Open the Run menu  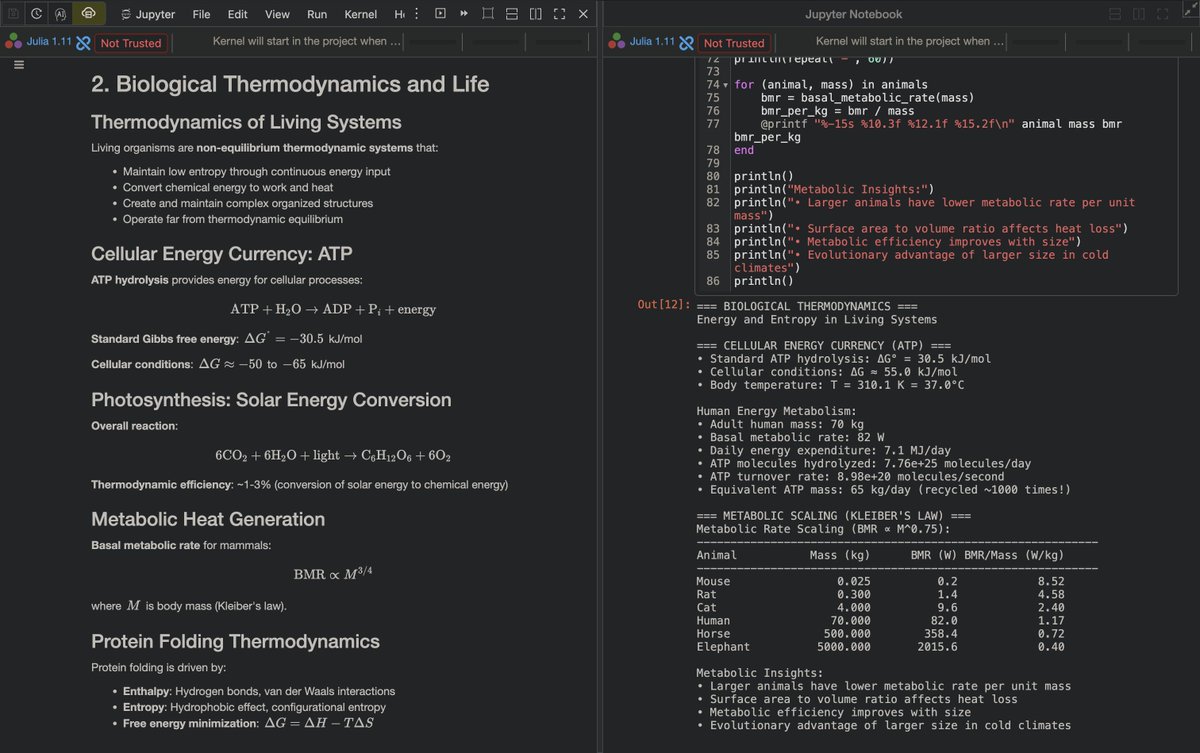317,14
